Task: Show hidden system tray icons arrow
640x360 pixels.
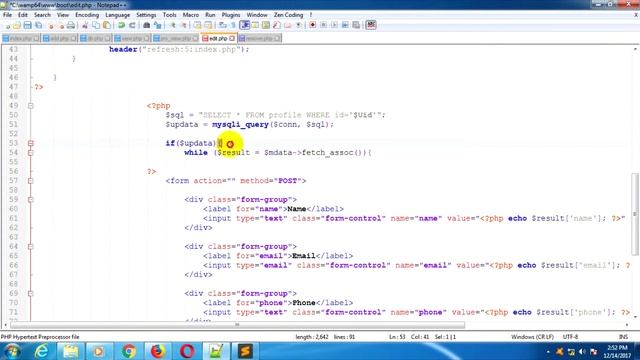Action: [x=548, y=351]
